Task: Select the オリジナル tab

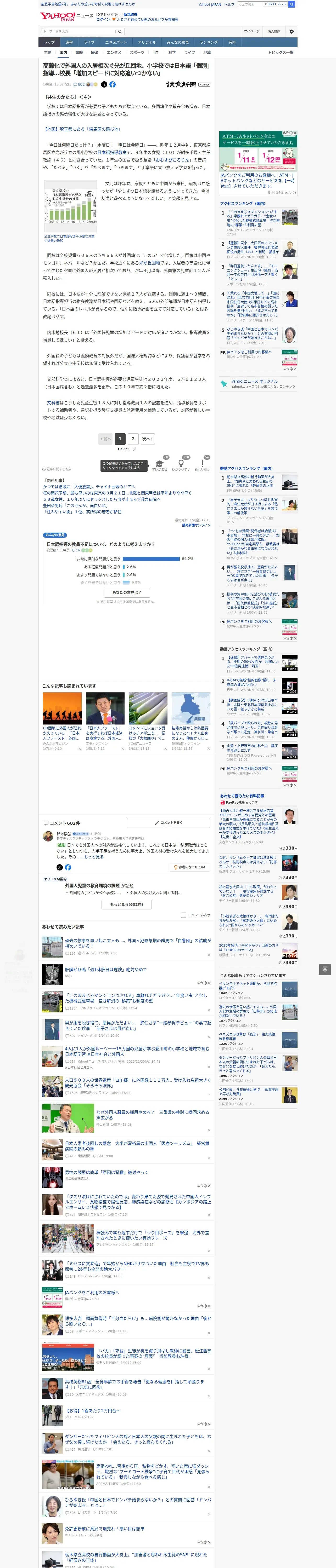Action: click(x=147, y=43)
